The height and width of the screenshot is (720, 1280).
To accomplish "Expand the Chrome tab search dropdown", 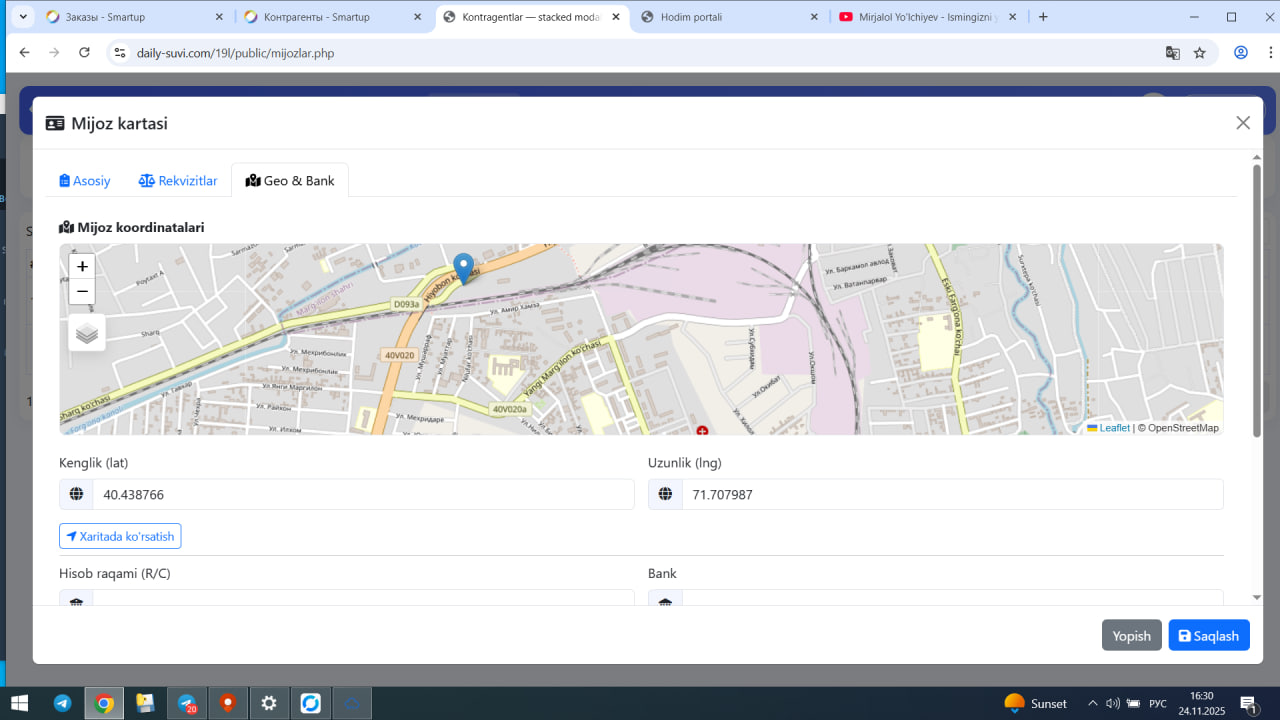I will point(22,17).
